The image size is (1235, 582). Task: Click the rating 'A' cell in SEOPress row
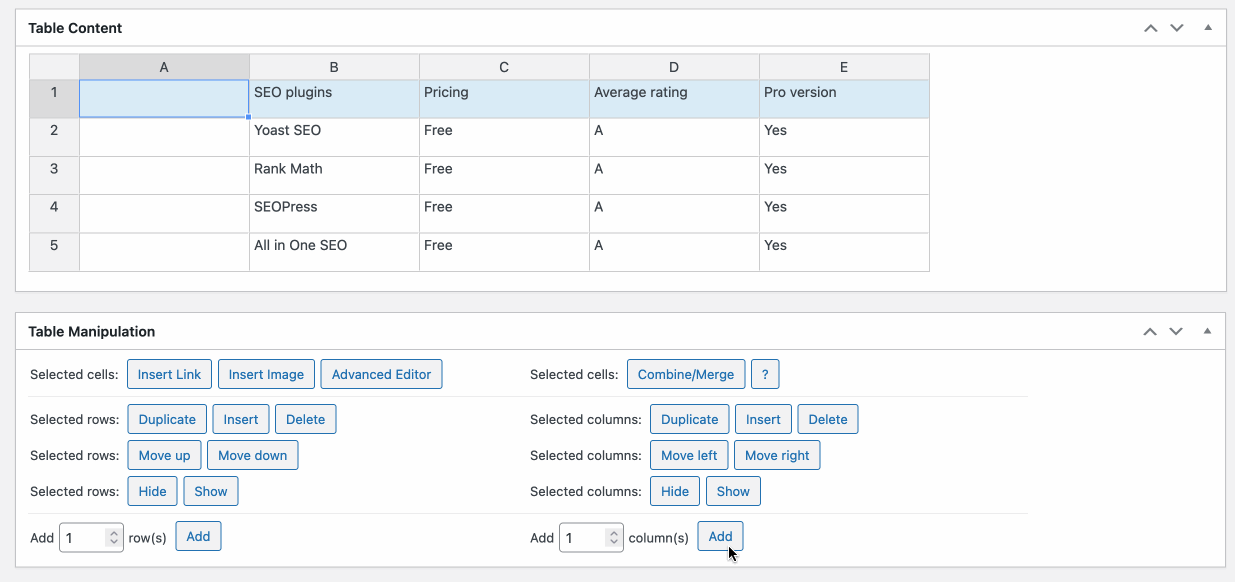click(x=674, y=213)
